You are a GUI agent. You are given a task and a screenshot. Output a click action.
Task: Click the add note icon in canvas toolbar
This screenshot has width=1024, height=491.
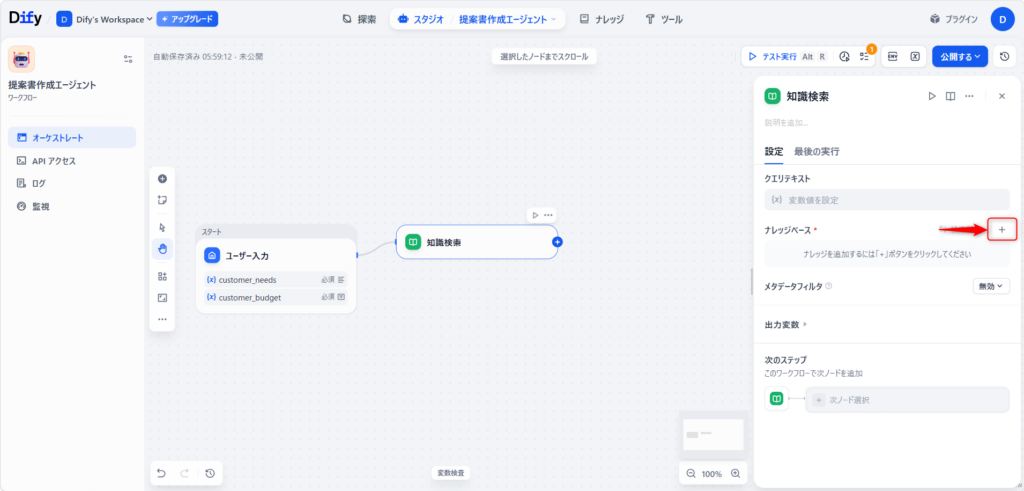[162, 200]
